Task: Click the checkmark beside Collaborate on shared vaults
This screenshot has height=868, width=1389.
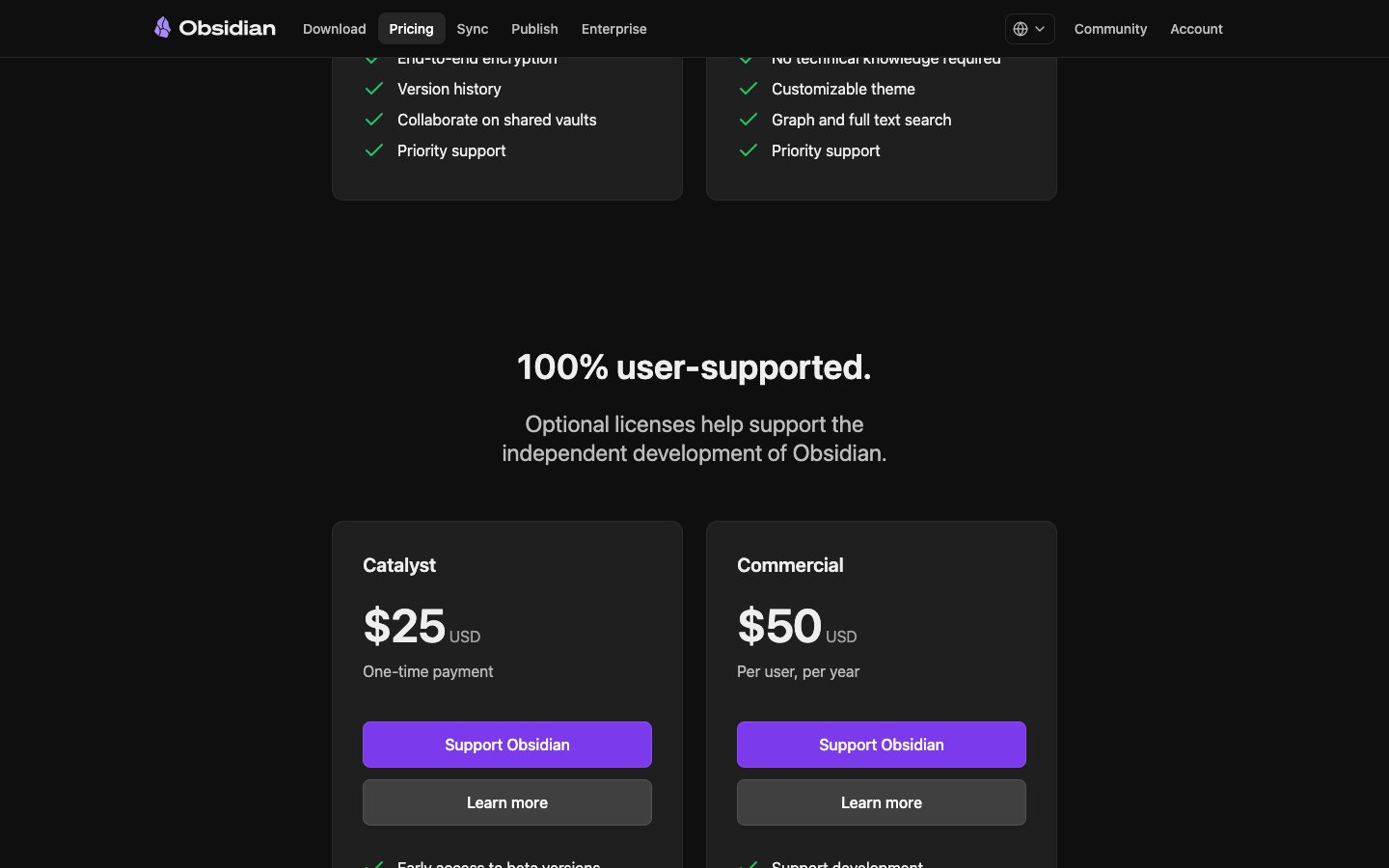Action: tap(374, 120)
